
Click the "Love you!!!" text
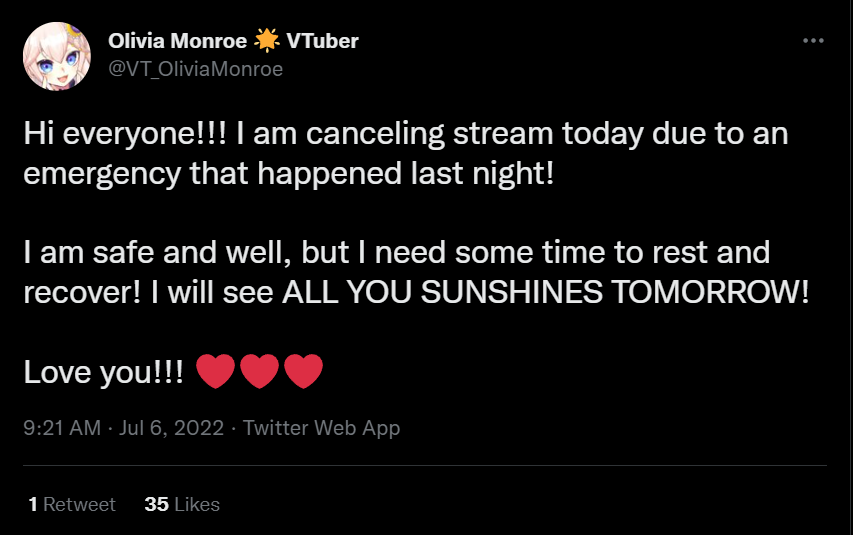click(x=103, y=372)
